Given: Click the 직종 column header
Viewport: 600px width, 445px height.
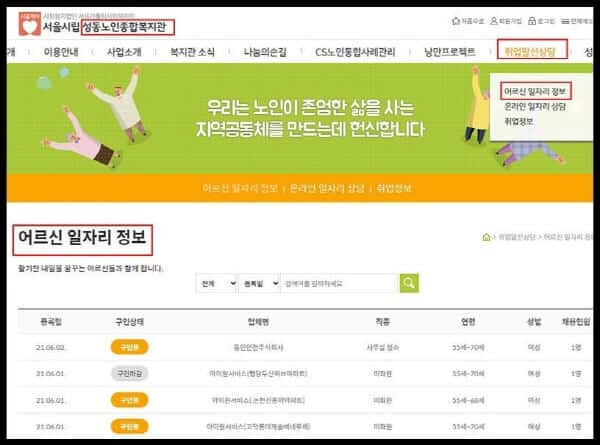Looking at the screenshot, I should [383, 322].
